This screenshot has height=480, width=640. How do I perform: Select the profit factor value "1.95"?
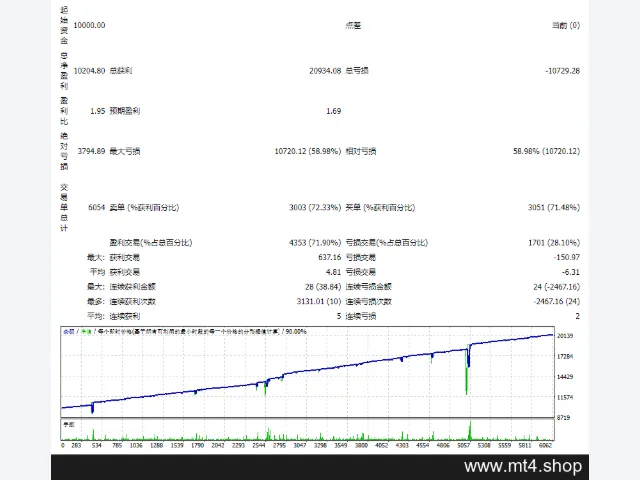[98, 111]
